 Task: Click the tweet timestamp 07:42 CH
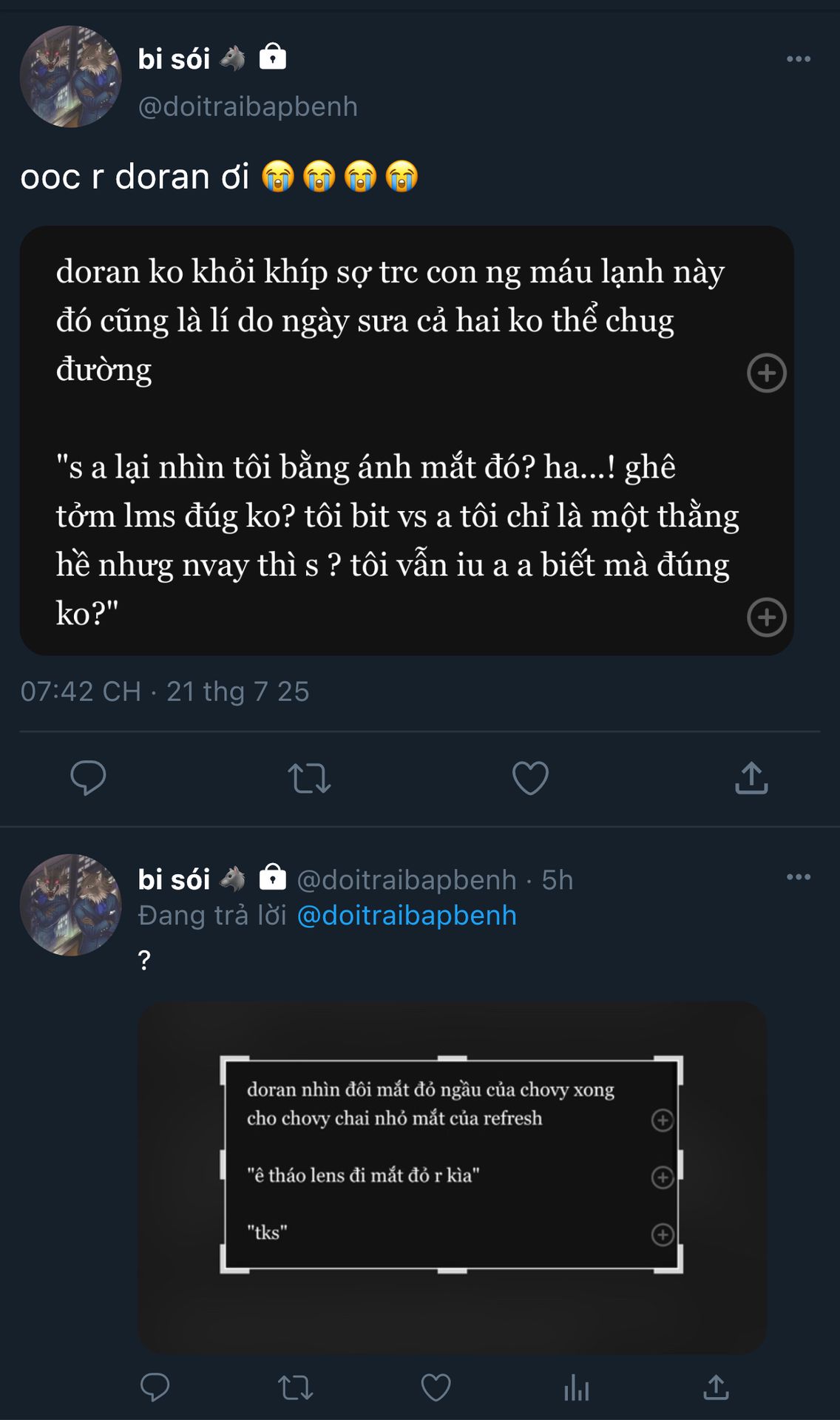coord(81,692)
